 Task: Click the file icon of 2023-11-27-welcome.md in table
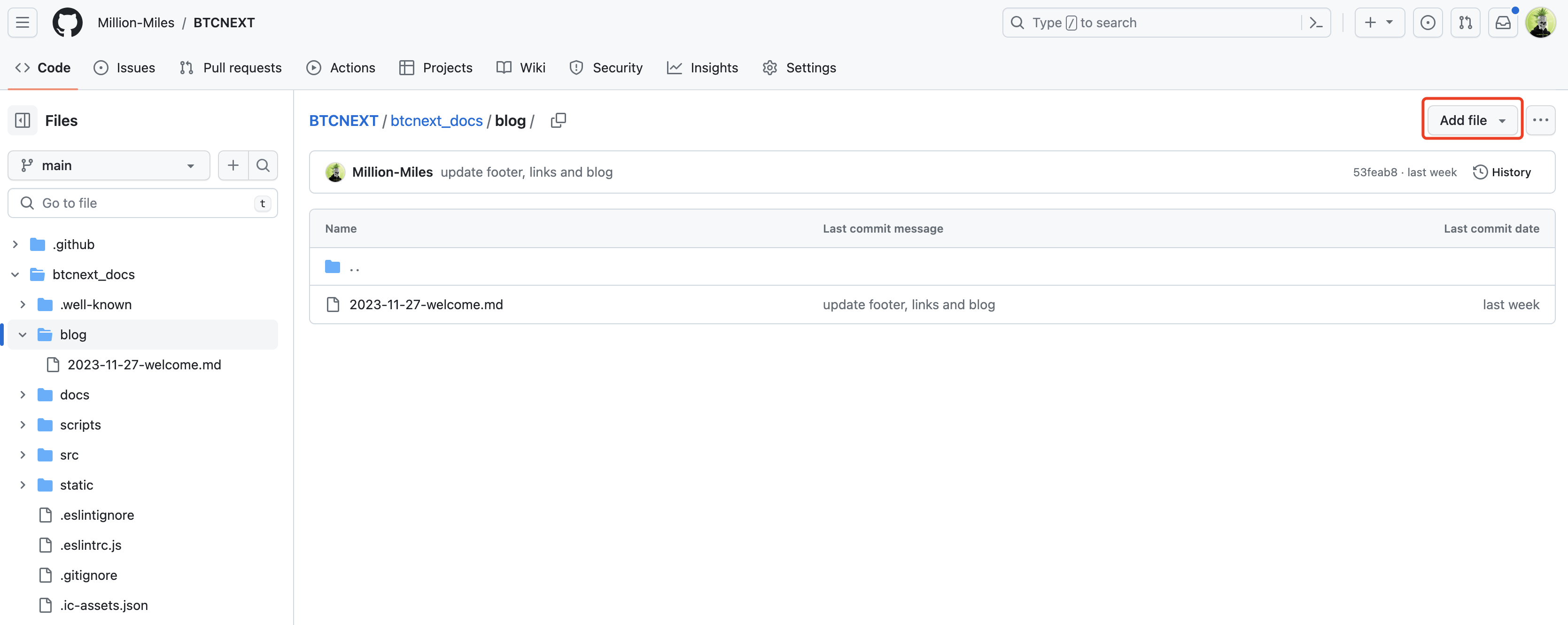click(333, 304)
